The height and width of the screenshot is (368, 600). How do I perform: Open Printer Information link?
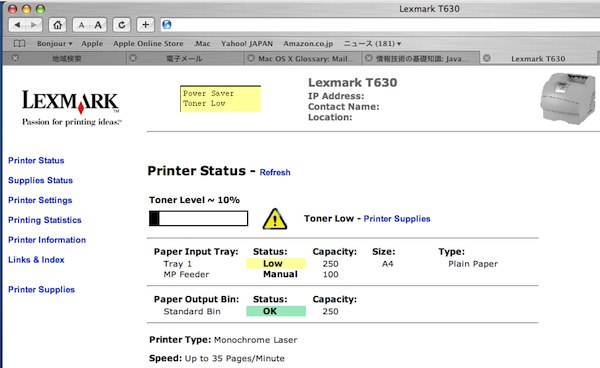(47, 240)
